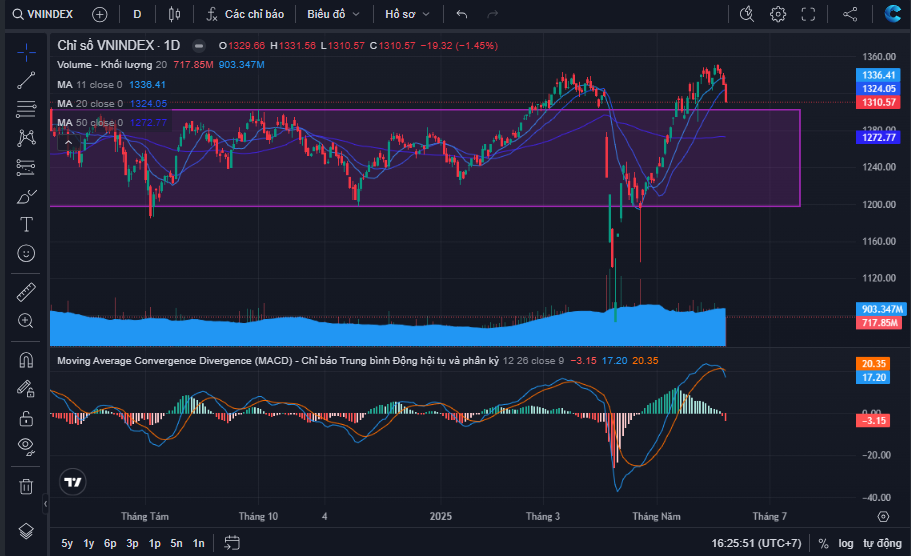
Task: Change the D time interval
Action: click(137, 14)
